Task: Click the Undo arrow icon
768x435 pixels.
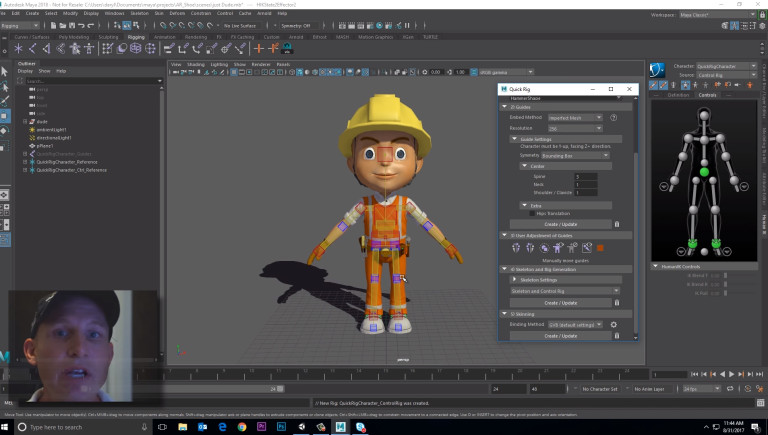Action: pyautogui.click(x=81, y=25)
